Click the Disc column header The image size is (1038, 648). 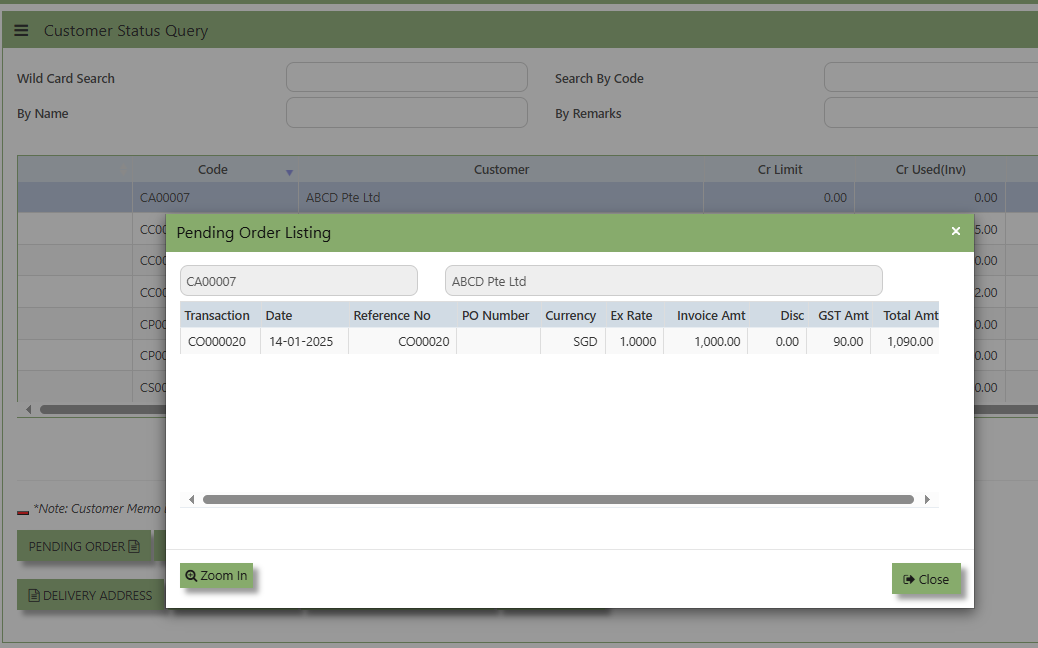point(777,315)
